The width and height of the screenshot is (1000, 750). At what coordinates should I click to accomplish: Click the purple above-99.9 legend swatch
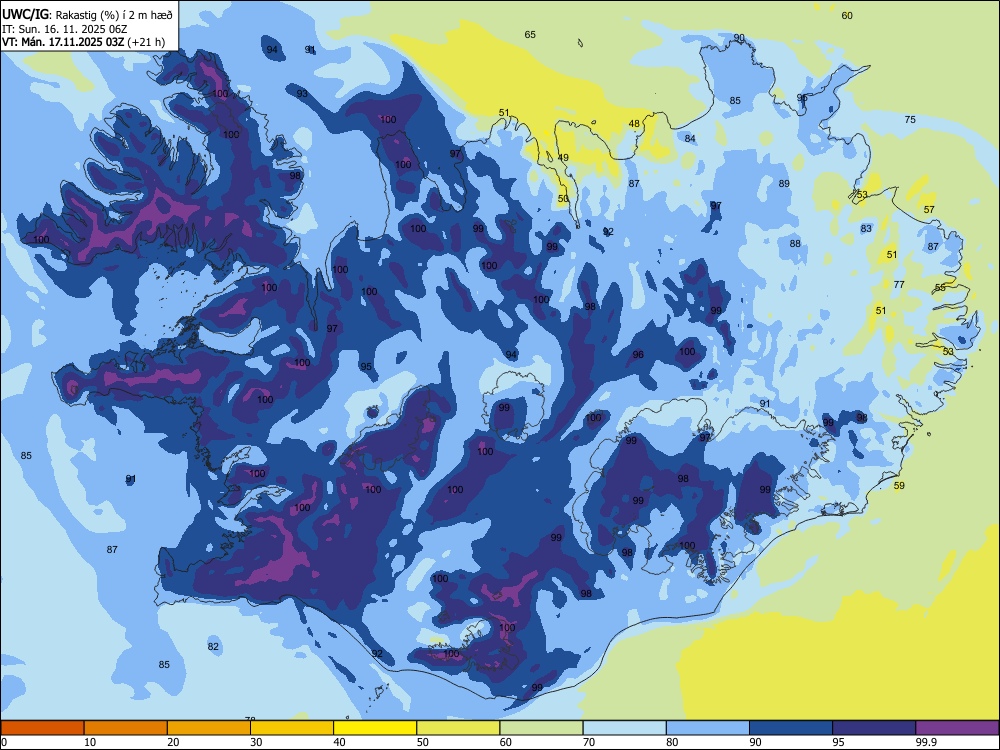click(957, 728)
